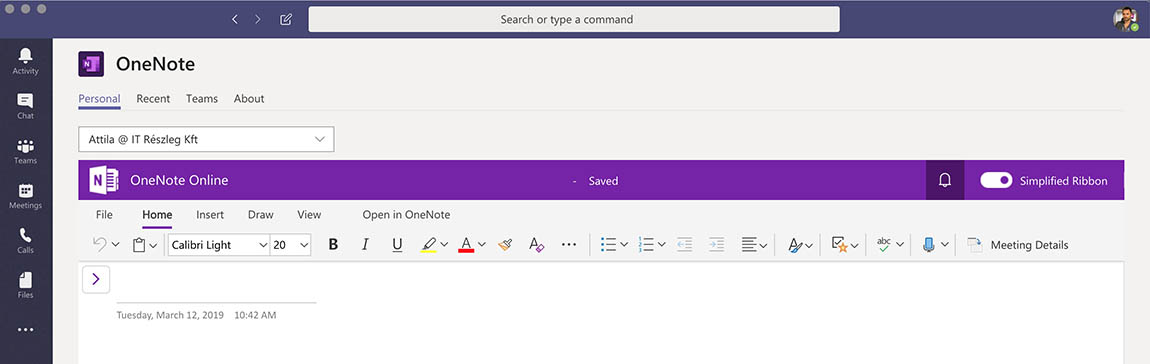Viewport: 1150px width, 364px height.
Task: Go back with the navigation arrow
Action: [235, 19]
